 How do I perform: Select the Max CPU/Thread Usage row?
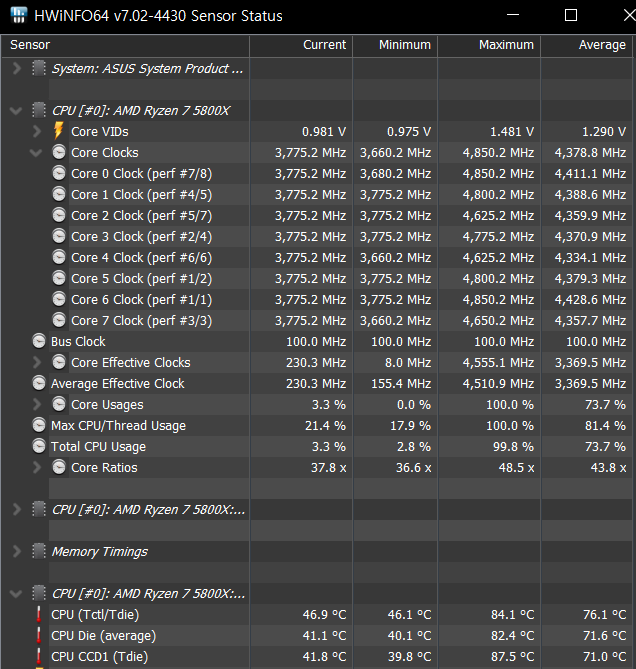317,426
